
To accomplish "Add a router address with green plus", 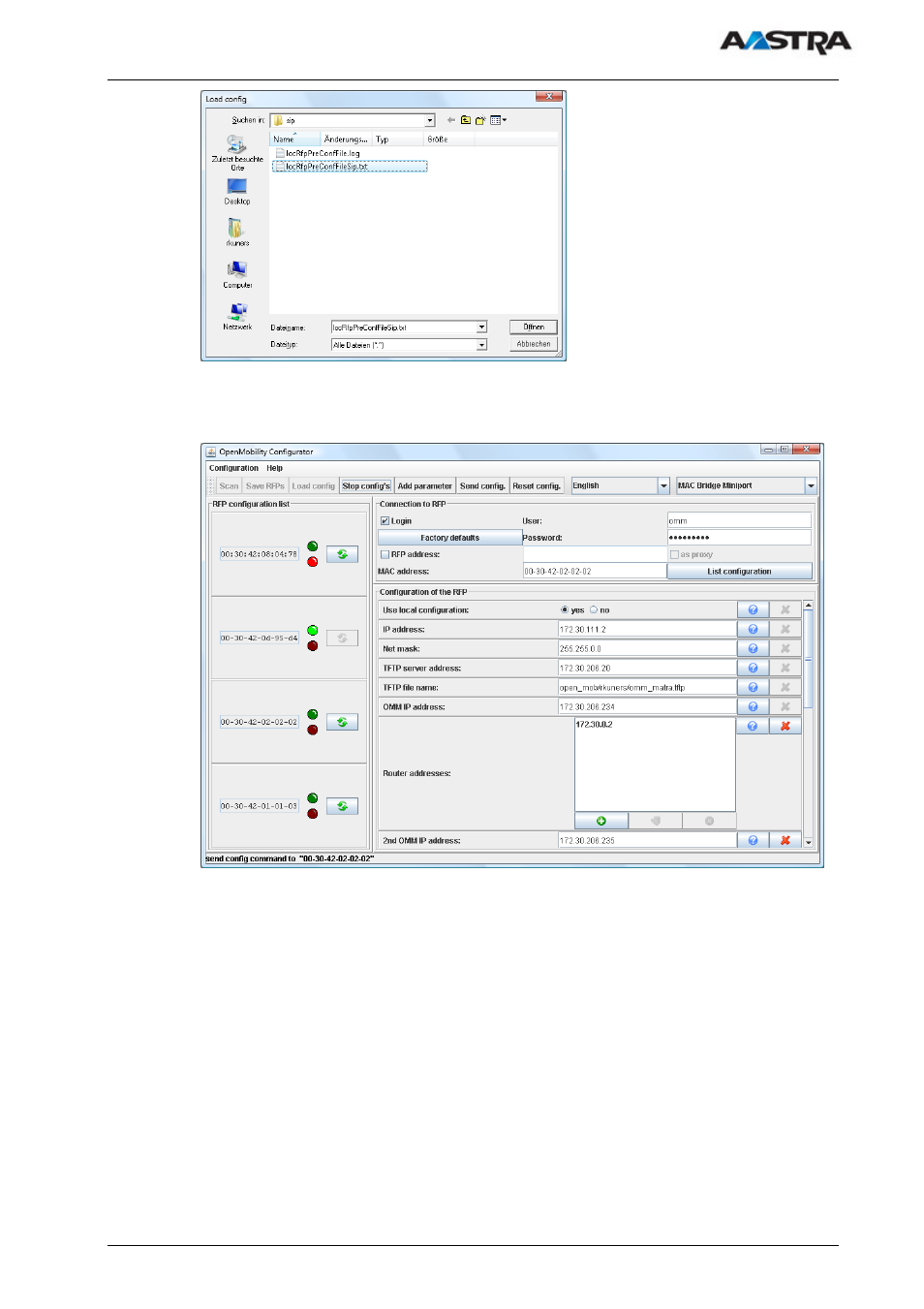I will pyautogui.click(x=601, y=821).
